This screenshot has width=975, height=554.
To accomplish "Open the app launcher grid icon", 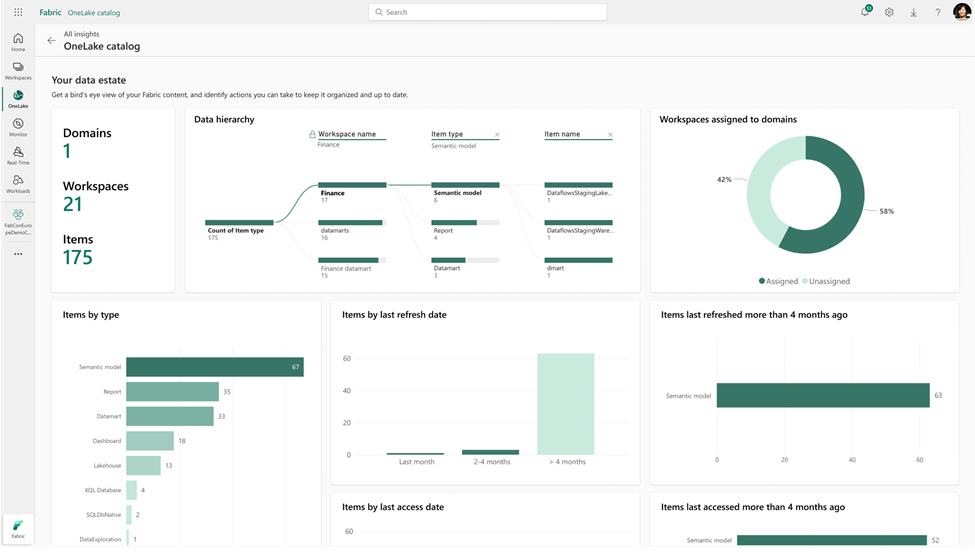I will coord(18,12).
